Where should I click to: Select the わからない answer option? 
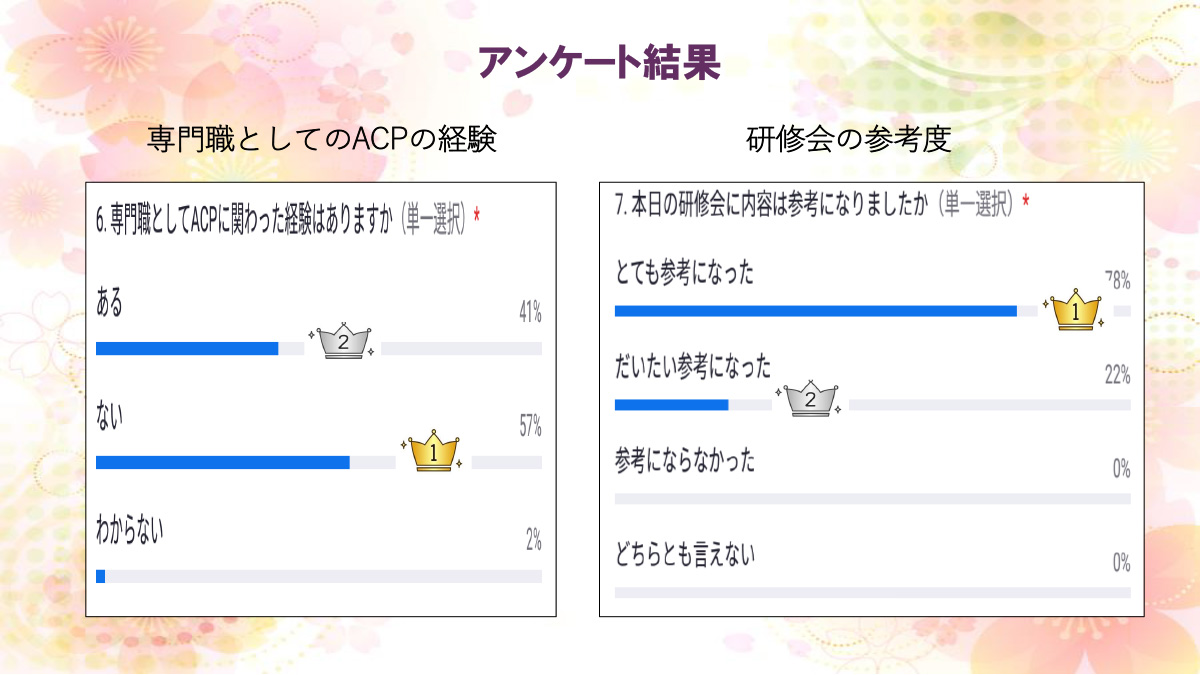point(129,530)
